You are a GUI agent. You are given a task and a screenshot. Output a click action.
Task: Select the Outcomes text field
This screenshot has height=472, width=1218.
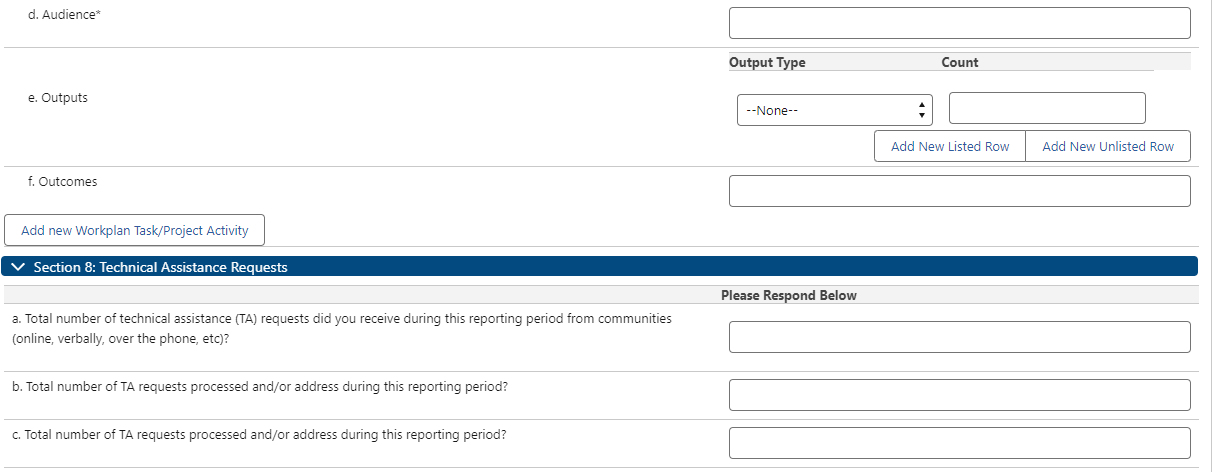coord(959,191)
